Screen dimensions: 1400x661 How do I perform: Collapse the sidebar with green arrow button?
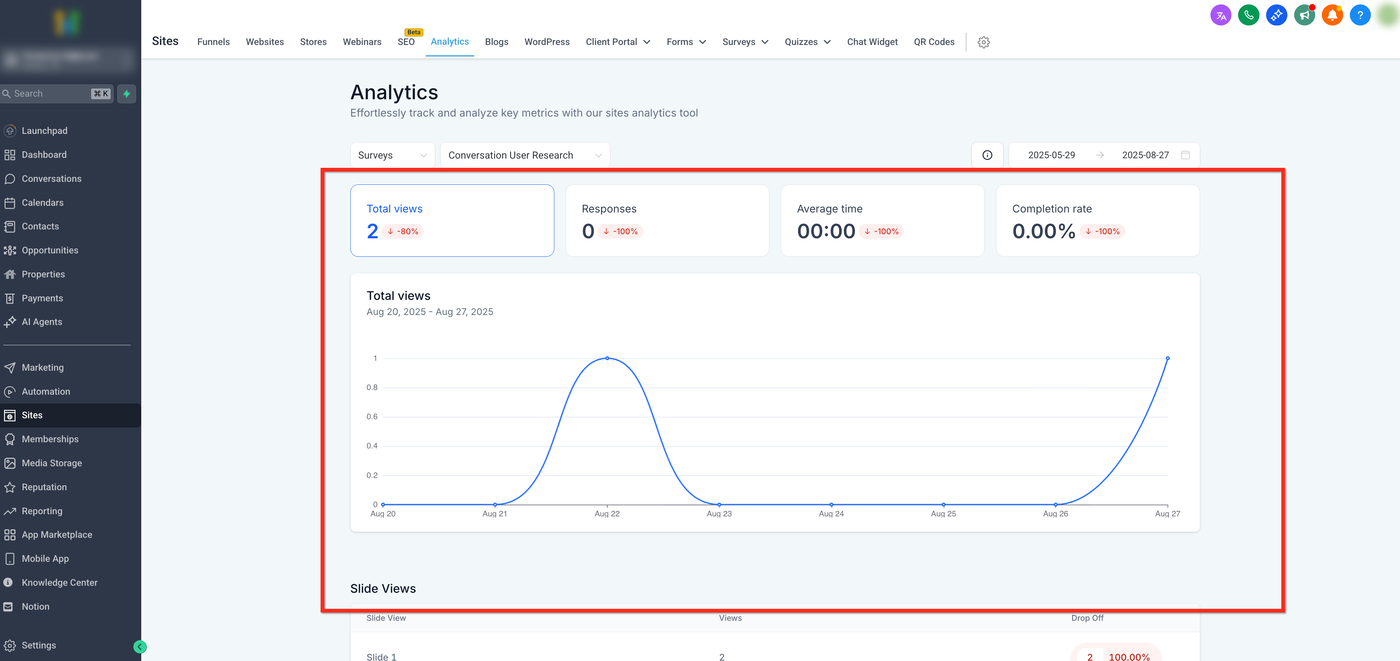[x=140, y=647]
